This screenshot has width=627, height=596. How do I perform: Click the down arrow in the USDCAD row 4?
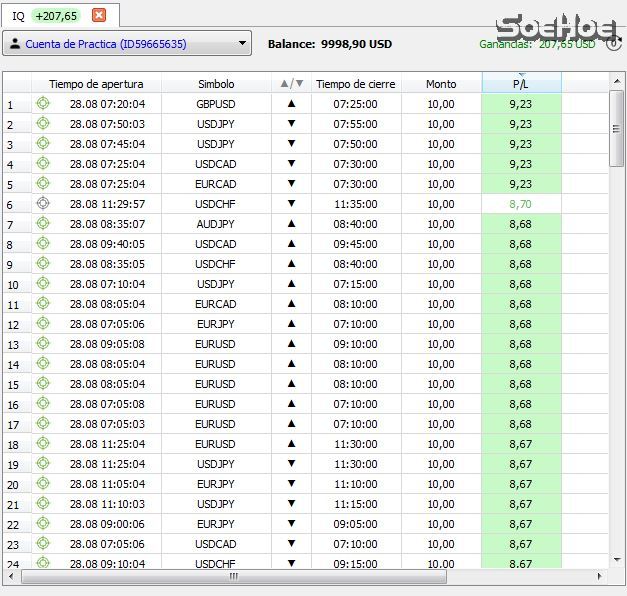pos(291,163)
